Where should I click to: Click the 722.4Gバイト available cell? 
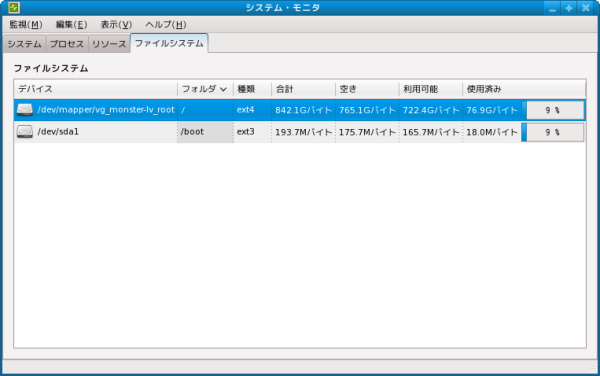pyautogui.click(x=430, y=110)
